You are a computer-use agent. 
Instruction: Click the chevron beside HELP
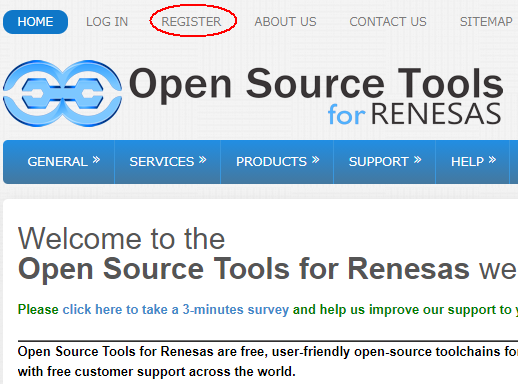click(x=492, y=160)
